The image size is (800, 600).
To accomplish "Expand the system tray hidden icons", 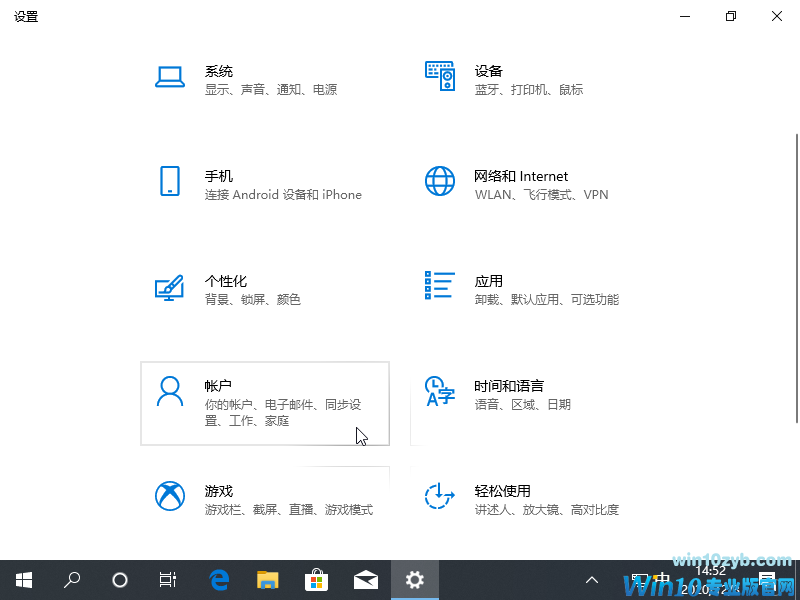I will pyautogui.click(x=592, y=580).
